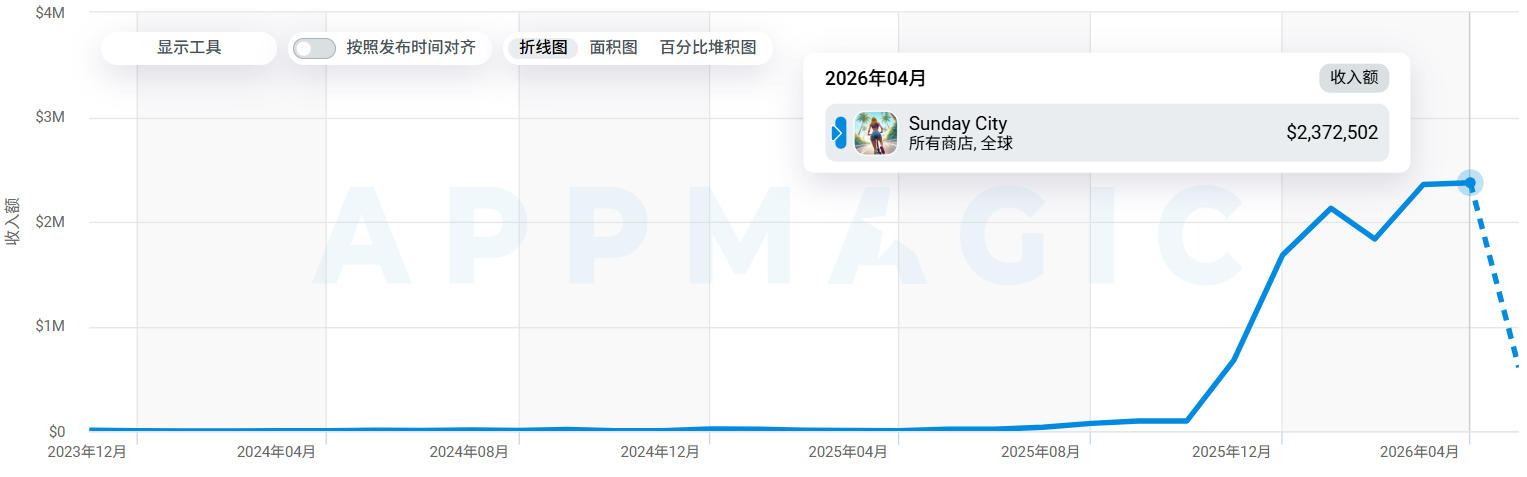Viewport: 1527px width, 477px height.
Task: Click the 2025年08月 axis label
Action: [1041, 452]
